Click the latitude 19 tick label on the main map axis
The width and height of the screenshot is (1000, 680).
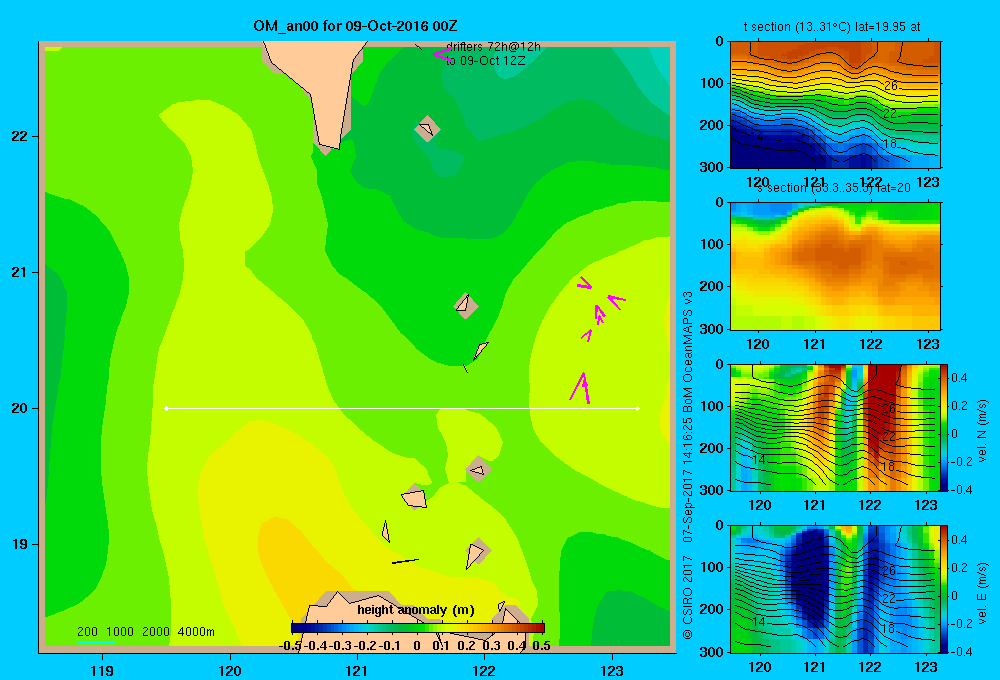20,544
